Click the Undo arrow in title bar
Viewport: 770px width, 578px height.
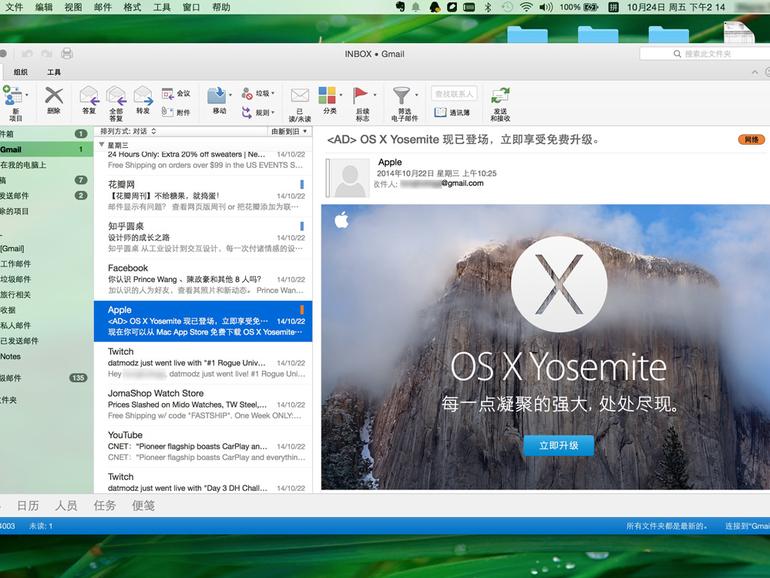[x=27, y=54]
